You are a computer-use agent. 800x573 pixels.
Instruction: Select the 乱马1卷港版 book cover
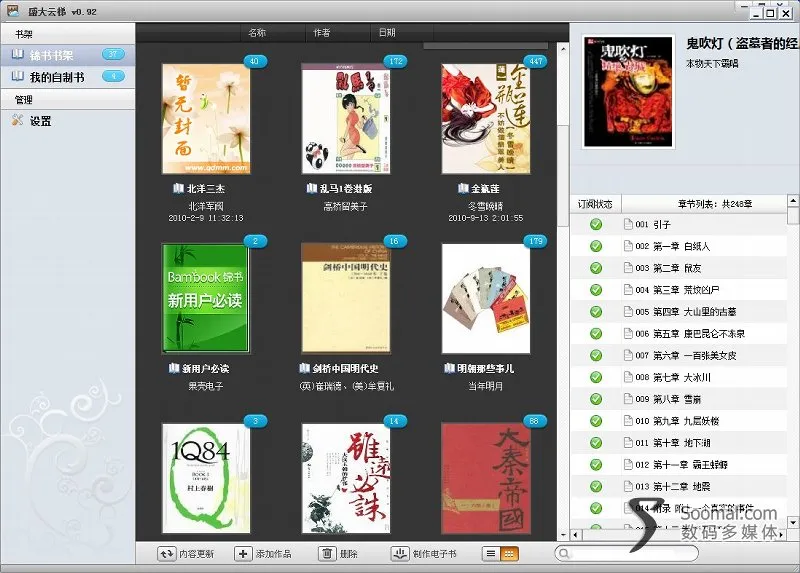click(346, 119)
